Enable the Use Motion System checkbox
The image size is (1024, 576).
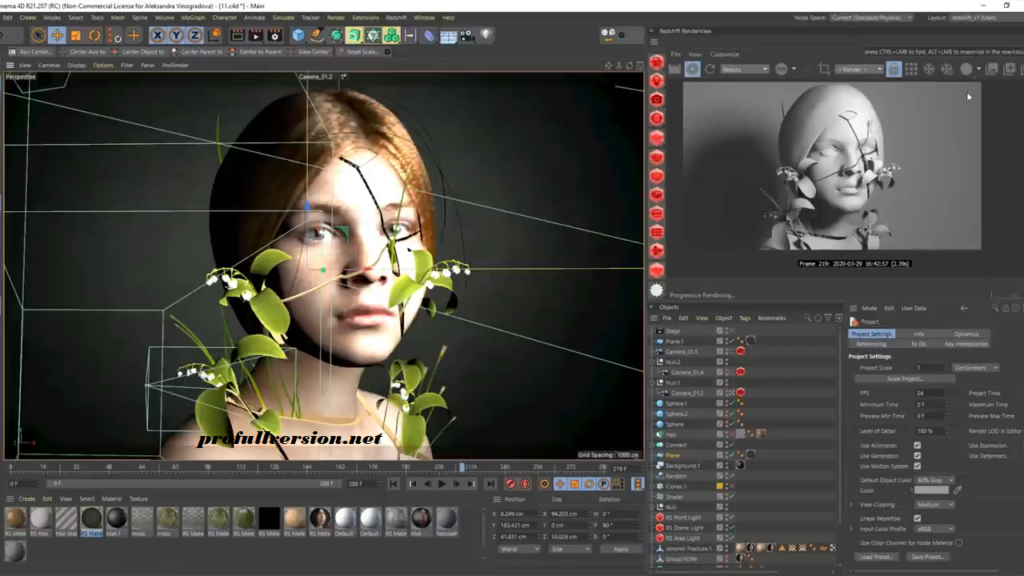pos(916,465)
